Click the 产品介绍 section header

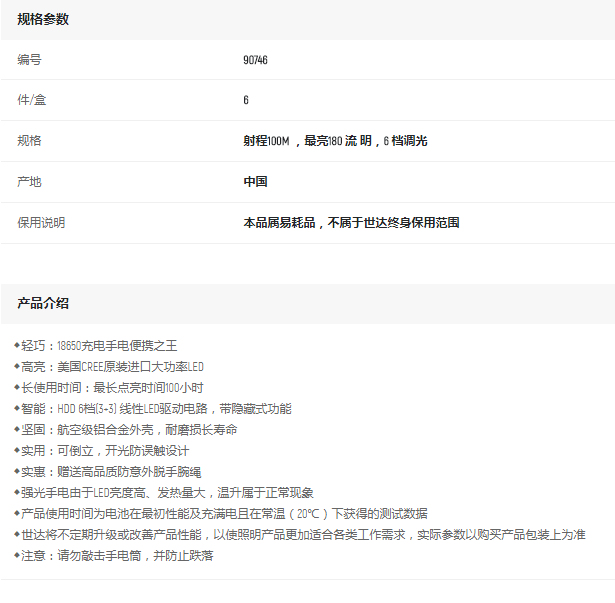[x=43, y=303]
